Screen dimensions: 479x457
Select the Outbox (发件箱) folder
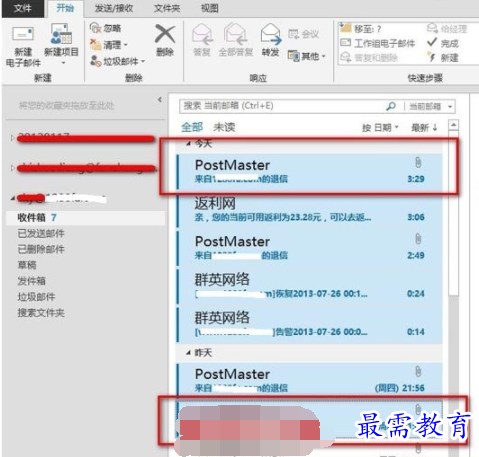(x=32, y=281)
